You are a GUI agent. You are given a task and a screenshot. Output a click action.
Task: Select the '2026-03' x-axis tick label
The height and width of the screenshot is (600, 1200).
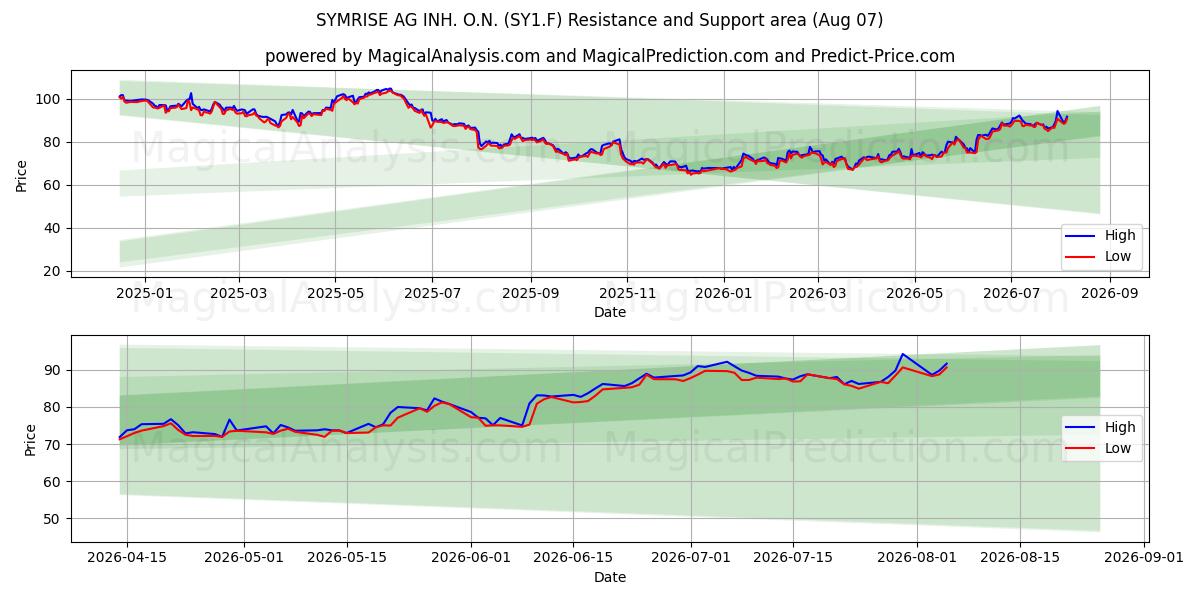817,293
